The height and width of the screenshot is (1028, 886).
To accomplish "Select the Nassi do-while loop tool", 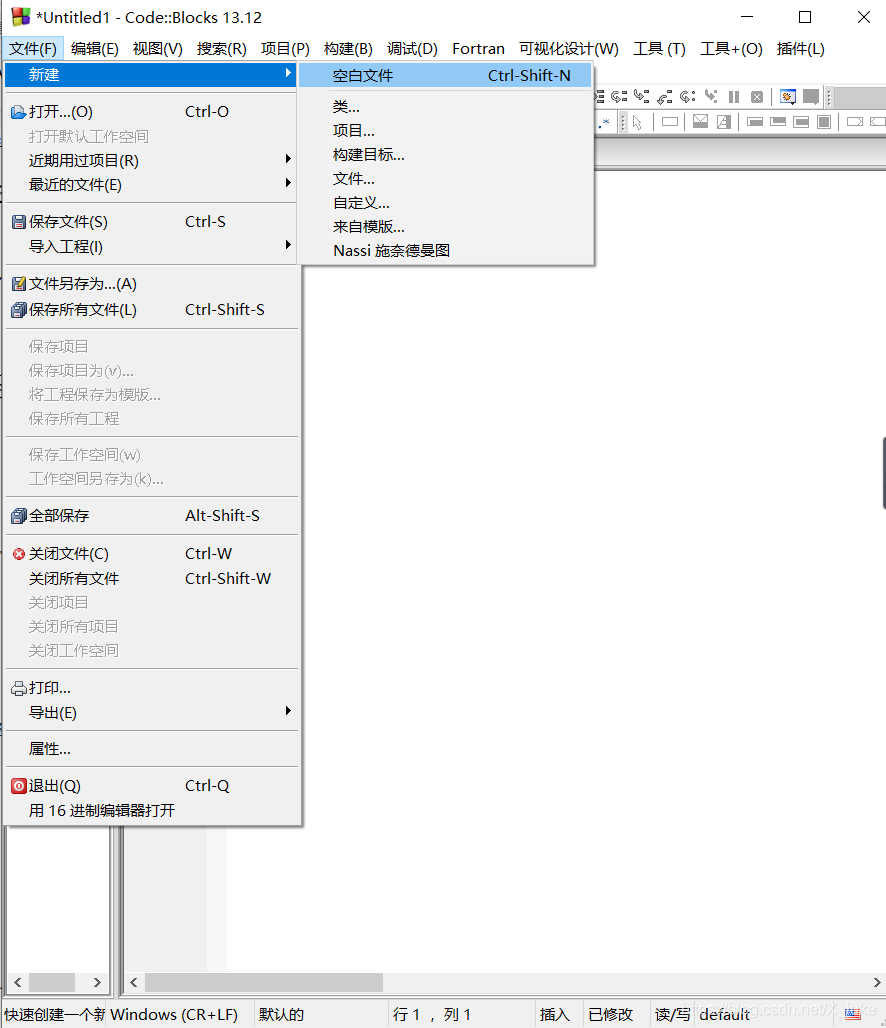I will coord(778,121).
